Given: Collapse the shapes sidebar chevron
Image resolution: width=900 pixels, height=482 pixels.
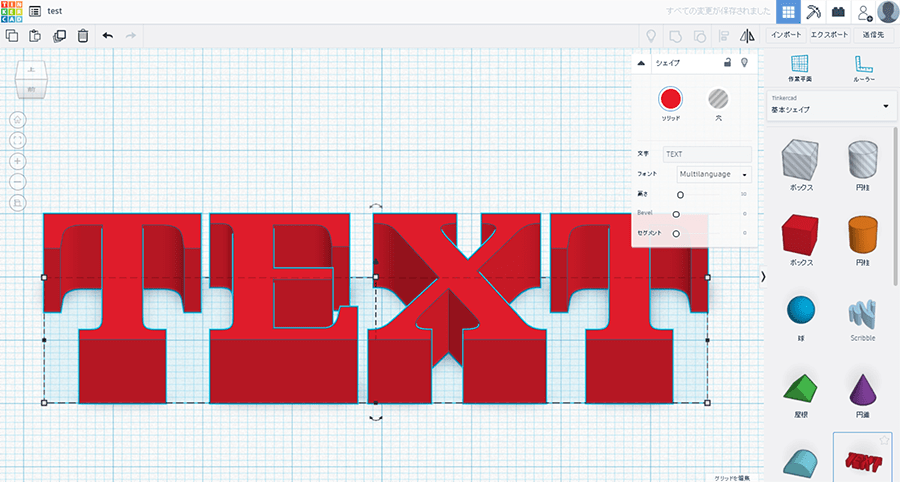Looking at the screenshot, I should [x=763, y=277].
